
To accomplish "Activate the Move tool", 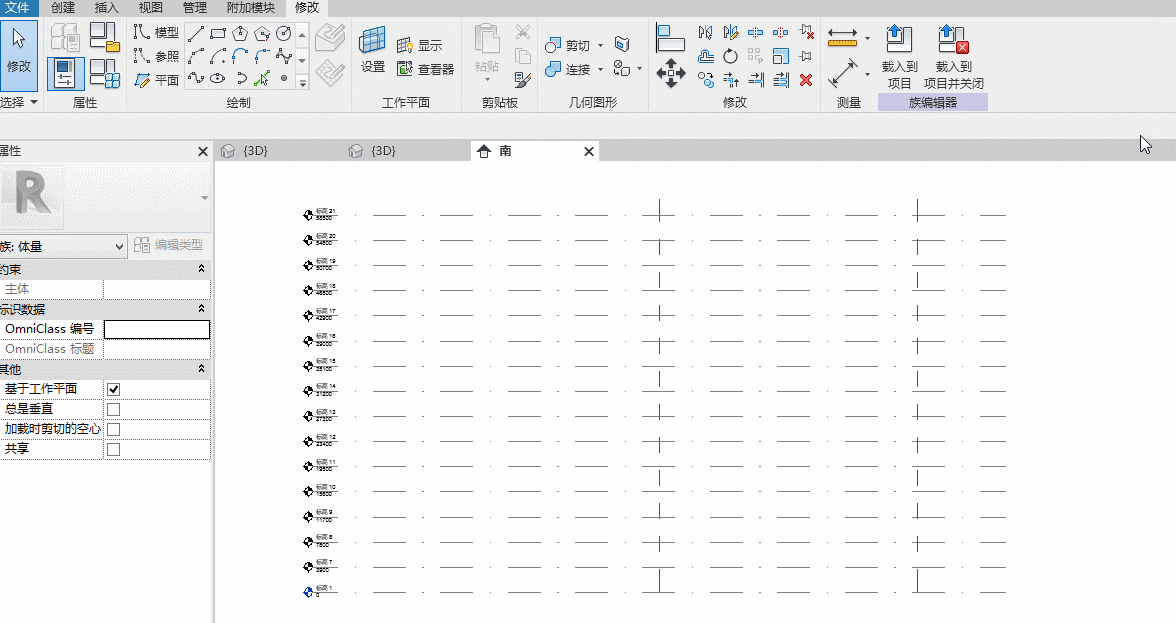I will pyautogui.click(x=670, y=73).
